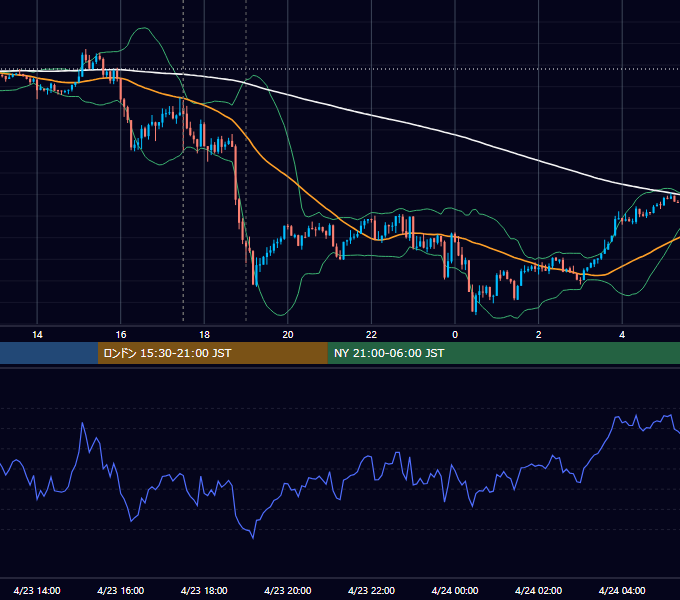Viewport: 680px width, 600px height.
Task: Click the hour label 14 on price chart axis
Action: click(x=37, y=335)
